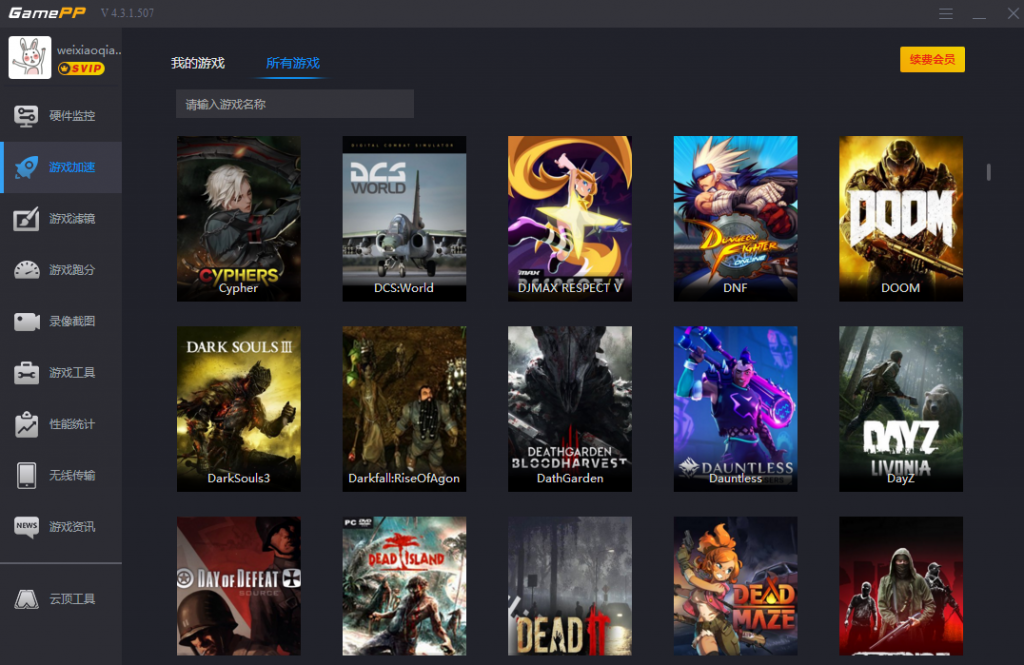The image size is (1024, 665).
Task: Click the 录像截图 sidebar label
Action: pos(72,321)
